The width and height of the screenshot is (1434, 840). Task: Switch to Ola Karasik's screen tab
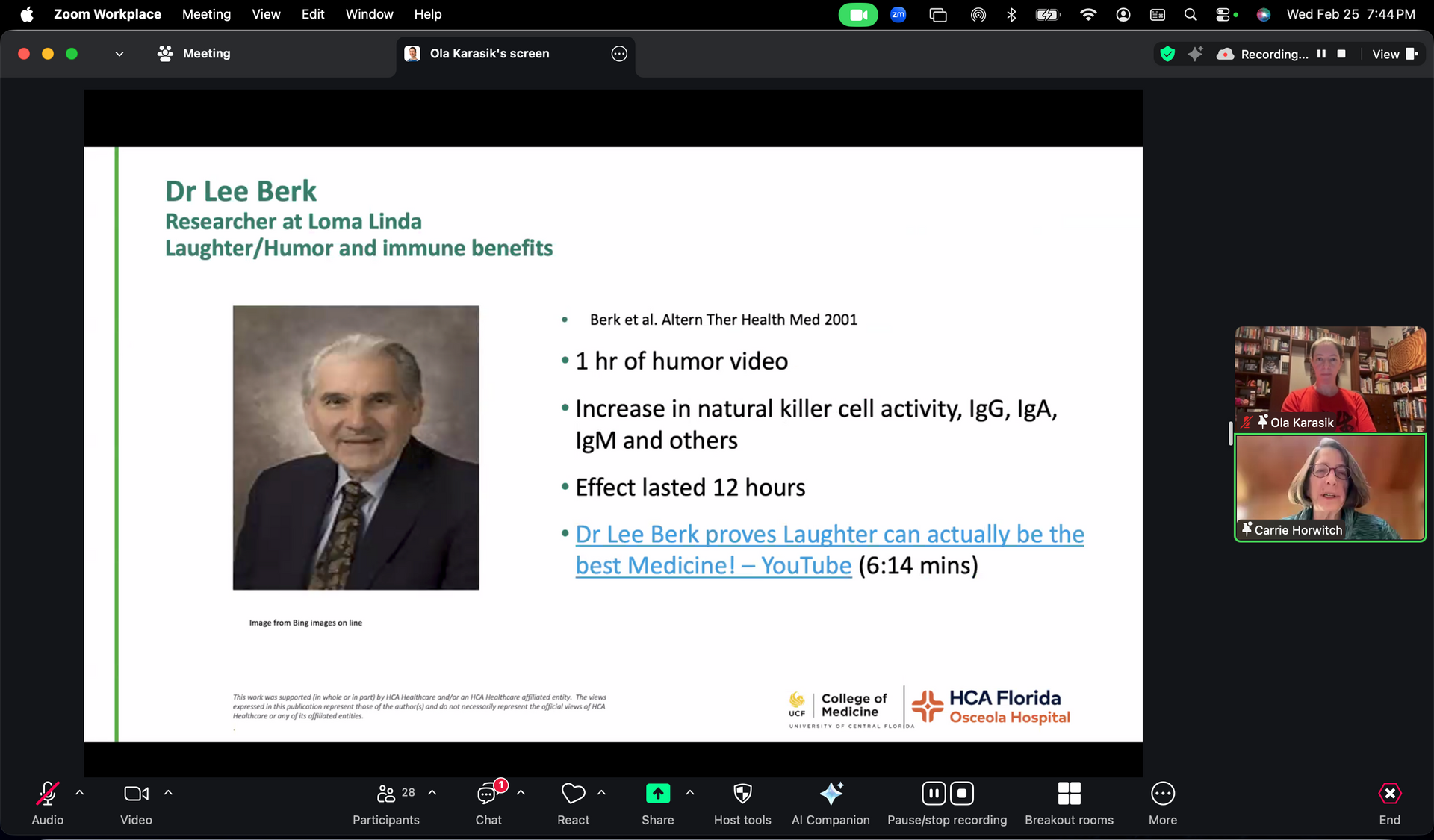point(489,54)
